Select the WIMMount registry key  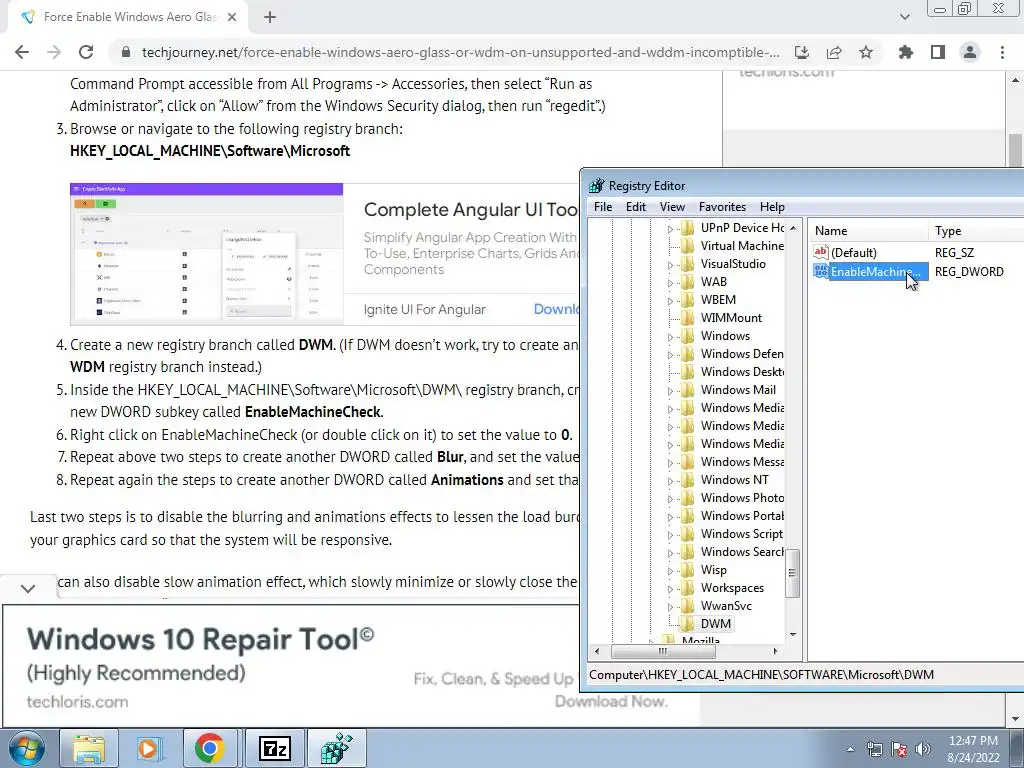[x=731, y=318]
